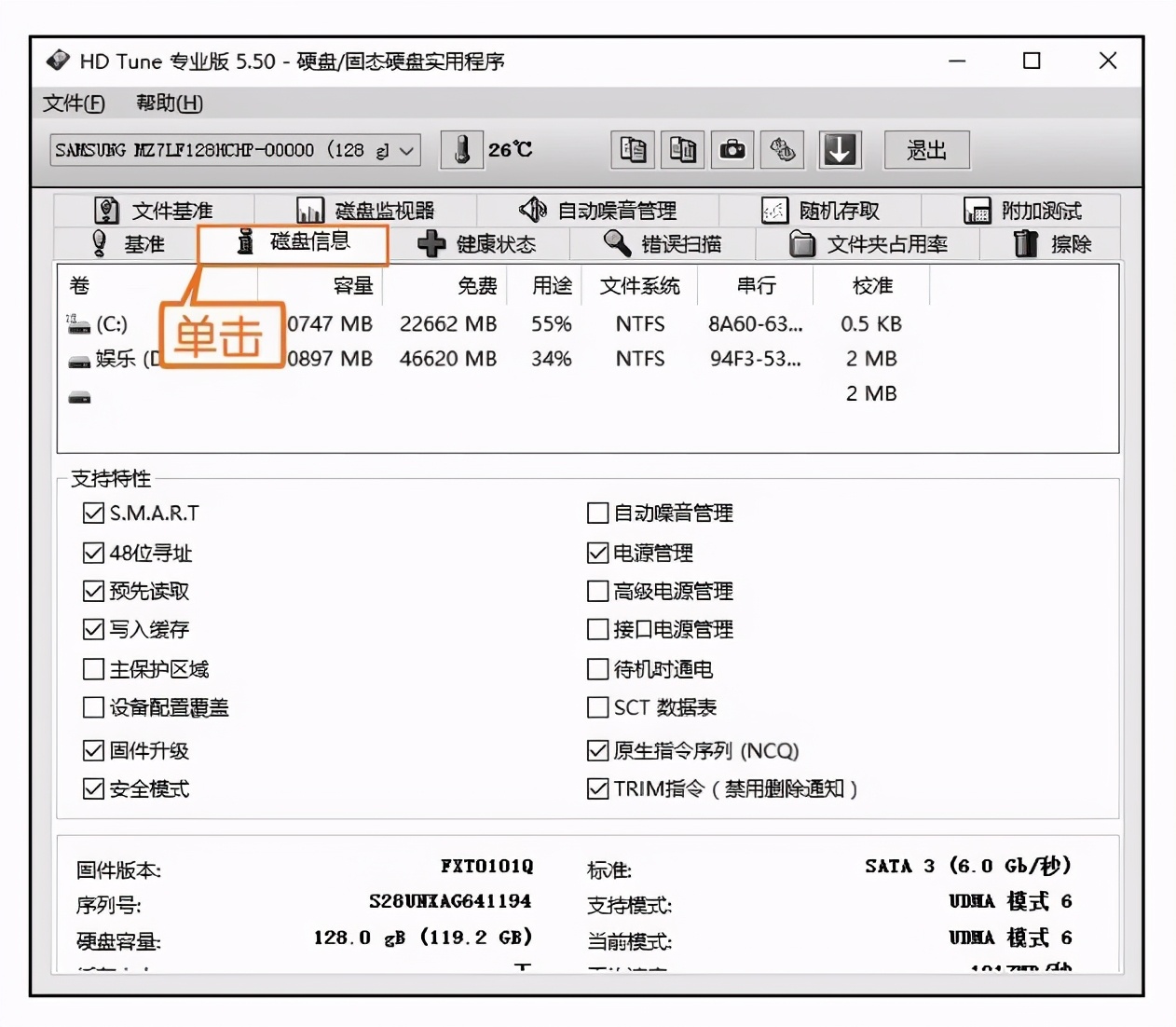Viewport: 1176px width, 1027px height.
Task: Click the green download arrow icon
Action: 840,149
